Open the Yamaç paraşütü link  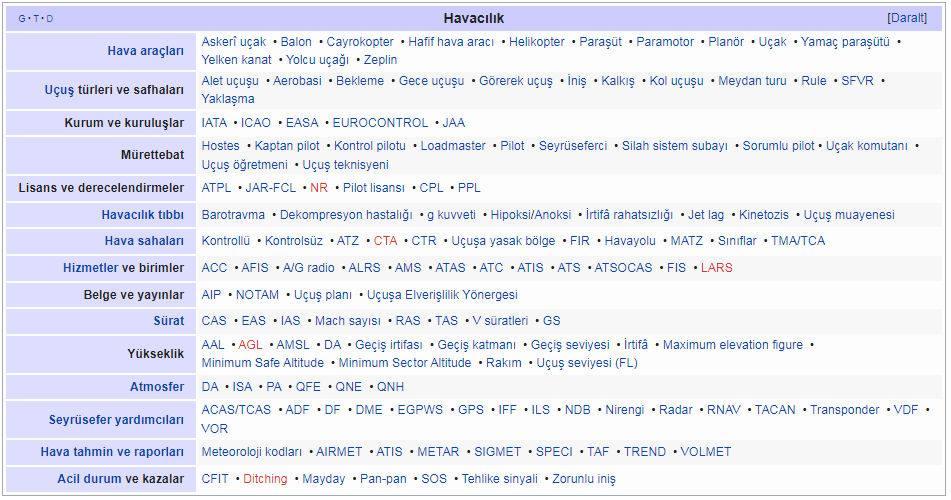(845, 42)
